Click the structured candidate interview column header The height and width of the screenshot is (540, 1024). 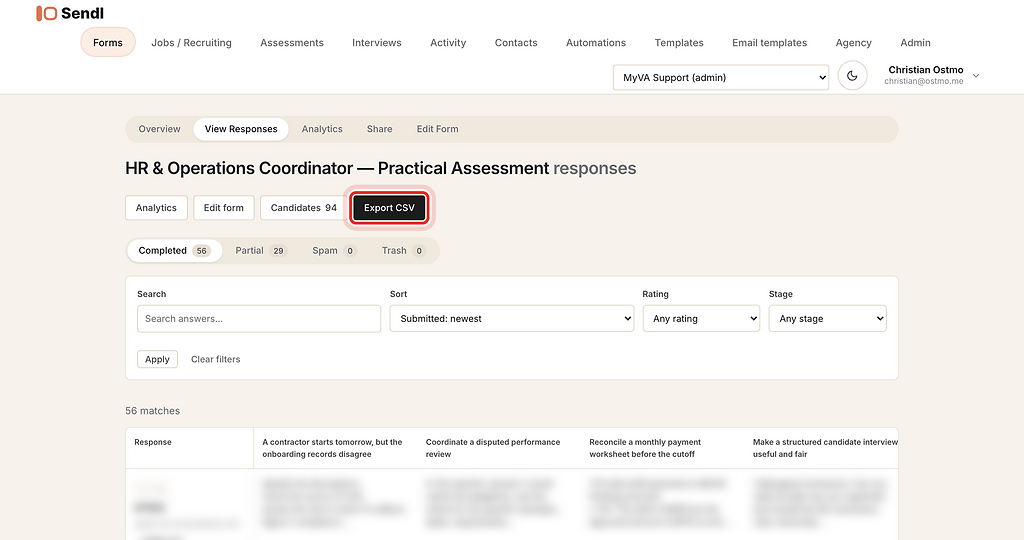825,448
